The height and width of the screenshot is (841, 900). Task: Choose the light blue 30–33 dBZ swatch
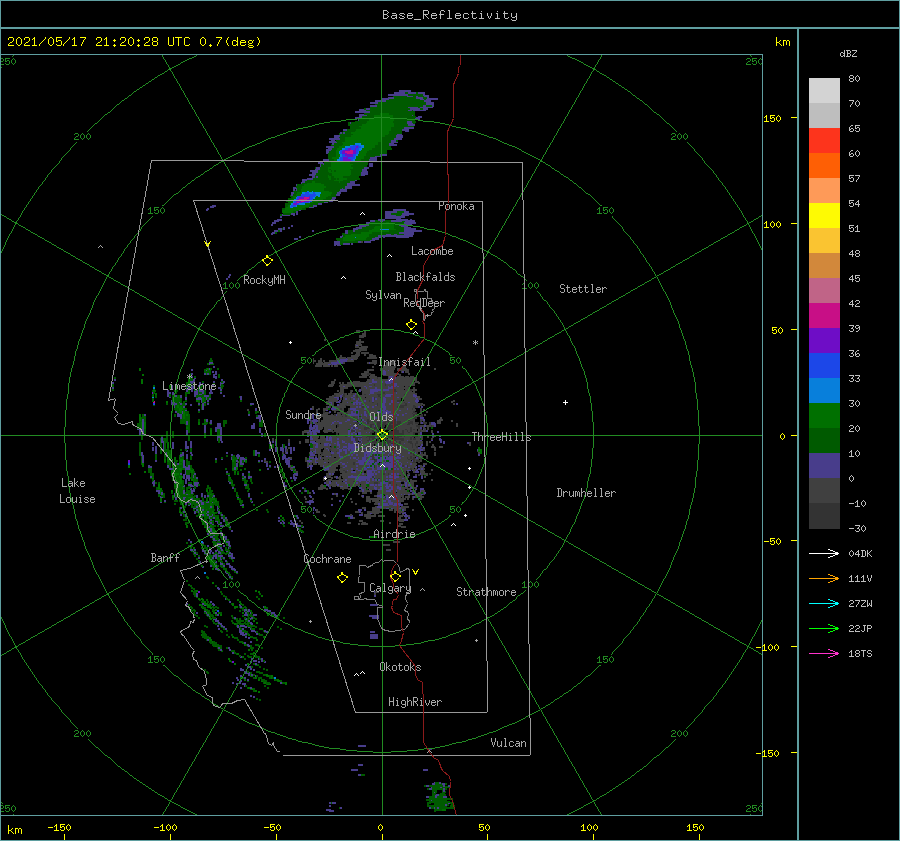point(824,390)
